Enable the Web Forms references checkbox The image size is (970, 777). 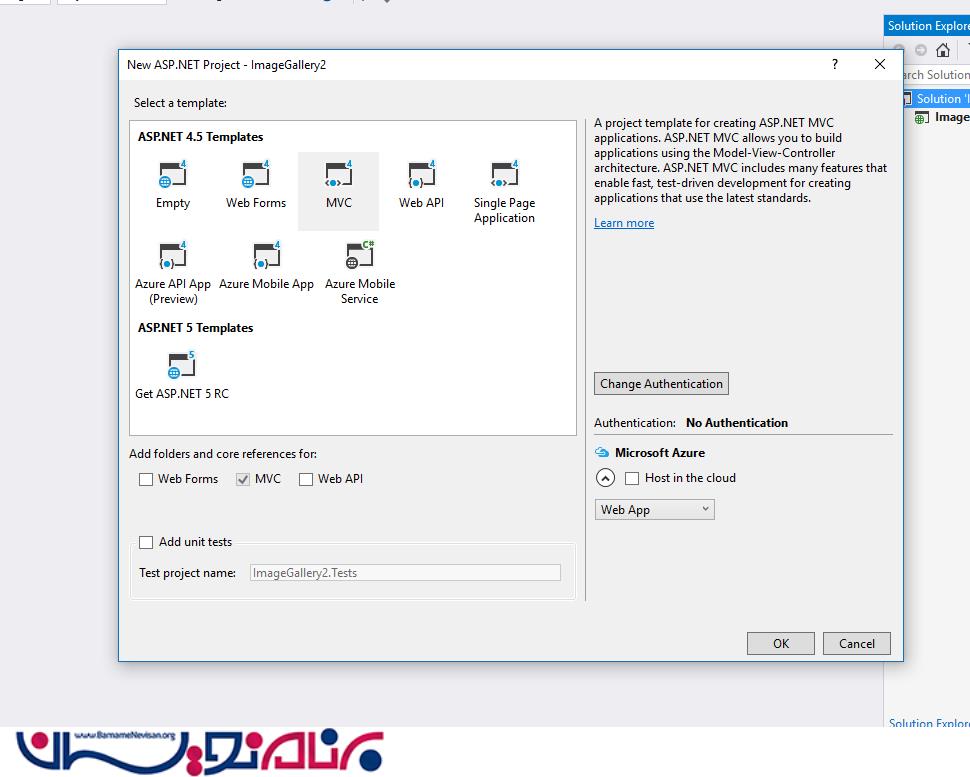click(146, 479)
